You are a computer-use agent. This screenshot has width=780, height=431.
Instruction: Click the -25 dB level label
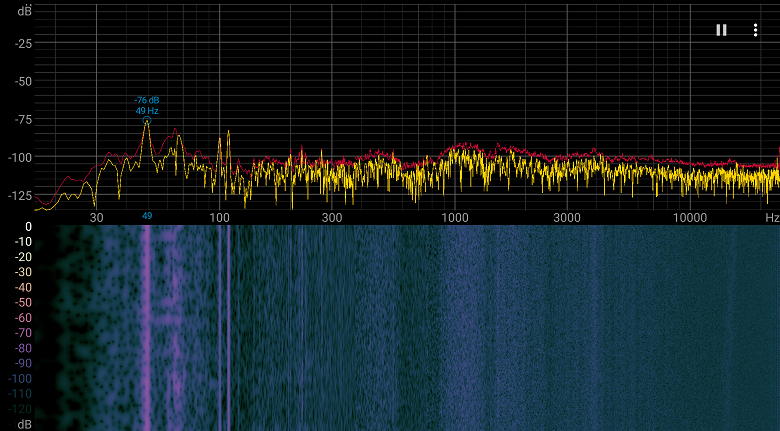[x=23, y=44]
